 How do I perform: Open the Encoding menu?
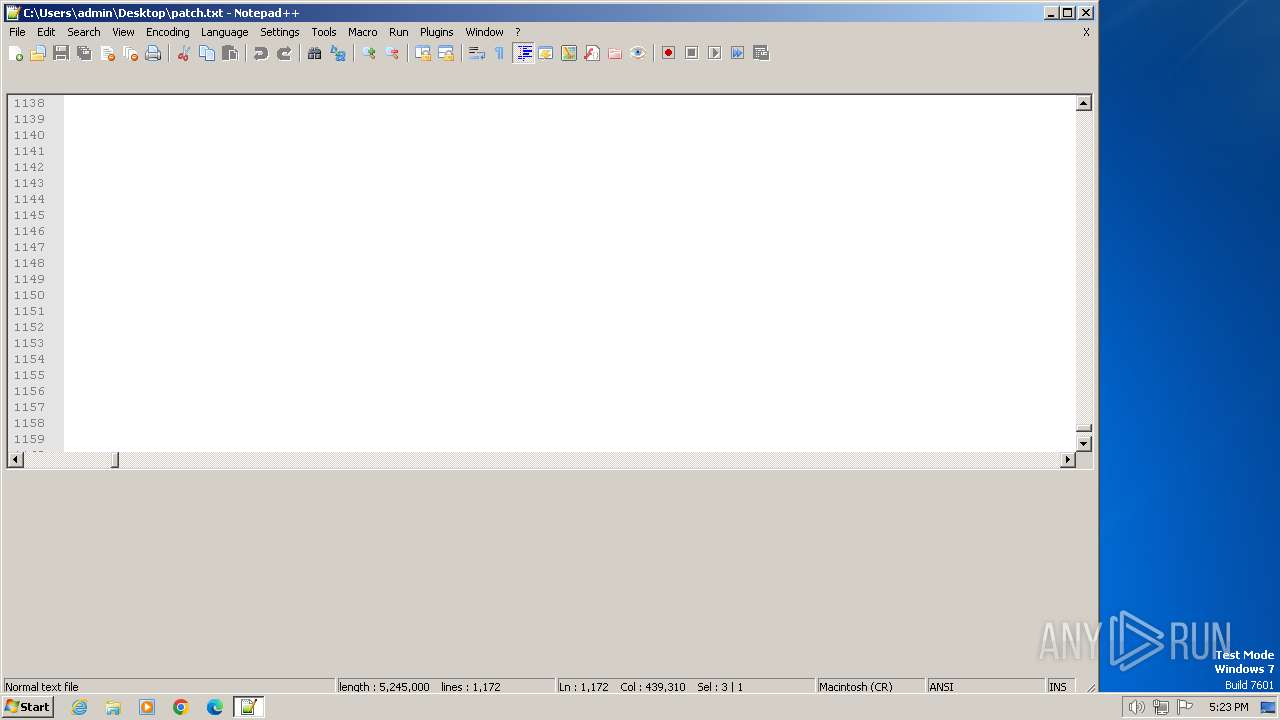click(168, 32)
